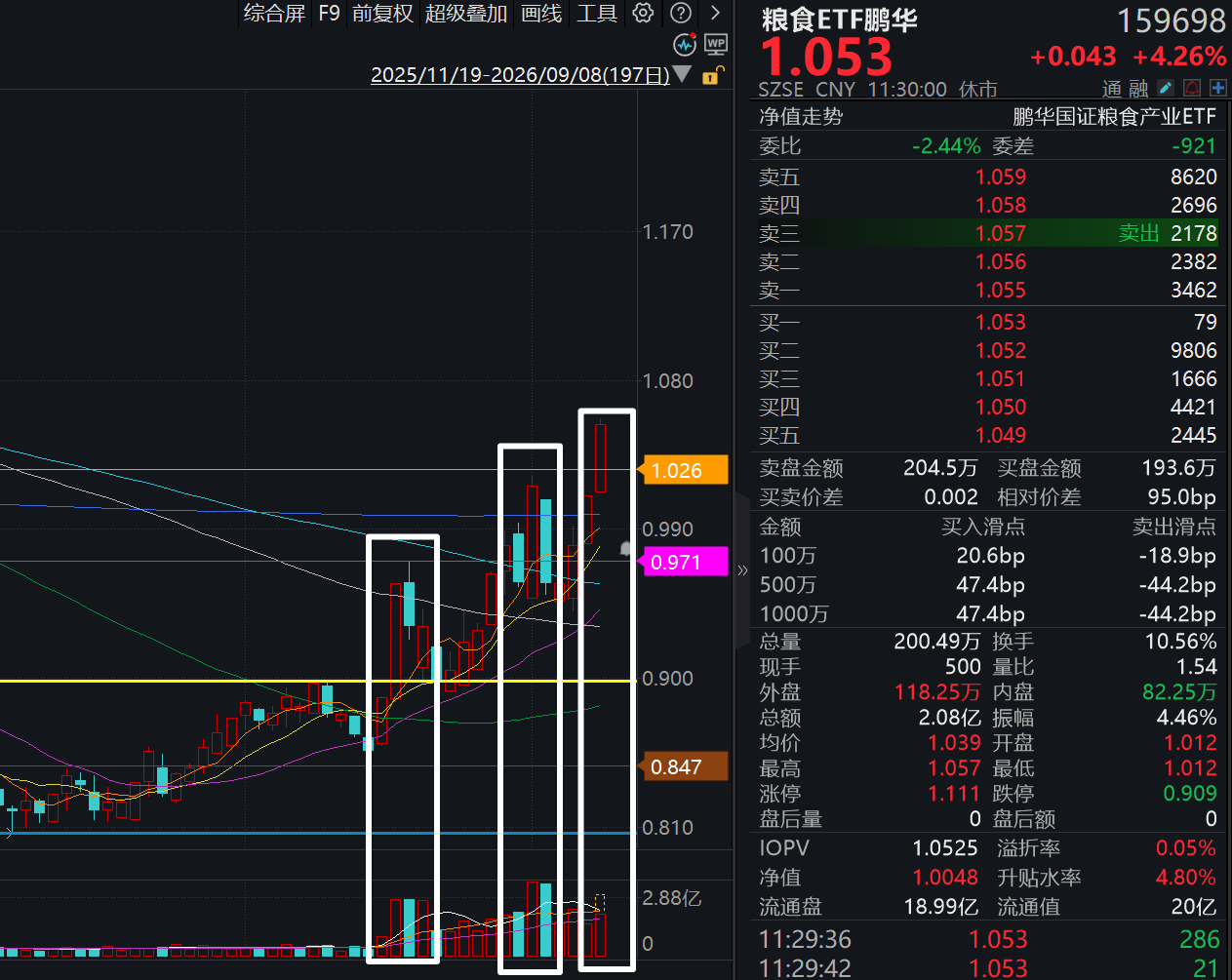Click the 升贴水率 value 4.80%
Viewport: 1232px width, 980px height.
tap(1185, 878)
